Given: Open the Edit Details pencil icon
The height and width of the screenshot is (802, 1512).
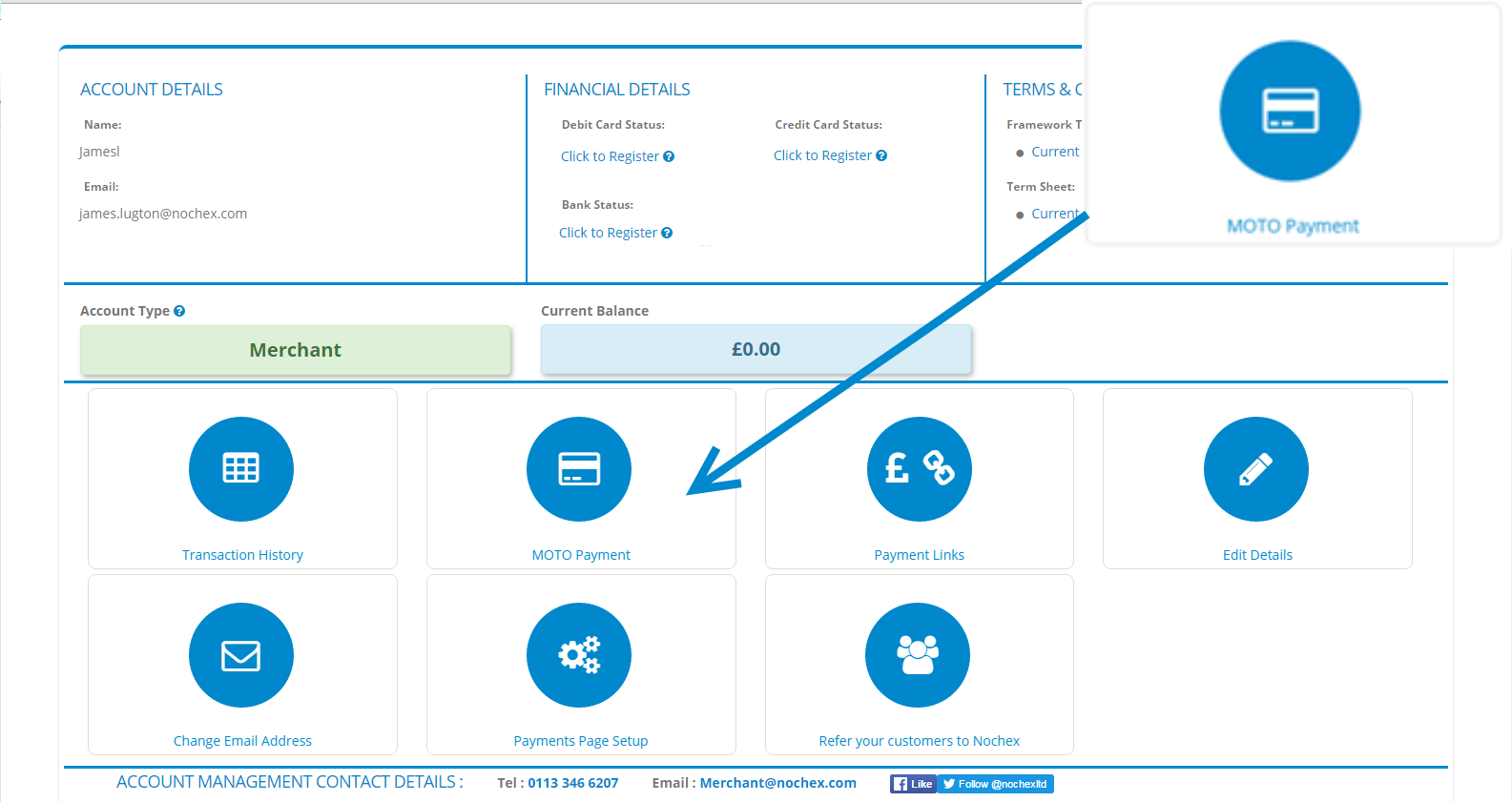Looking at the screenshot, I should point(1256,469).
